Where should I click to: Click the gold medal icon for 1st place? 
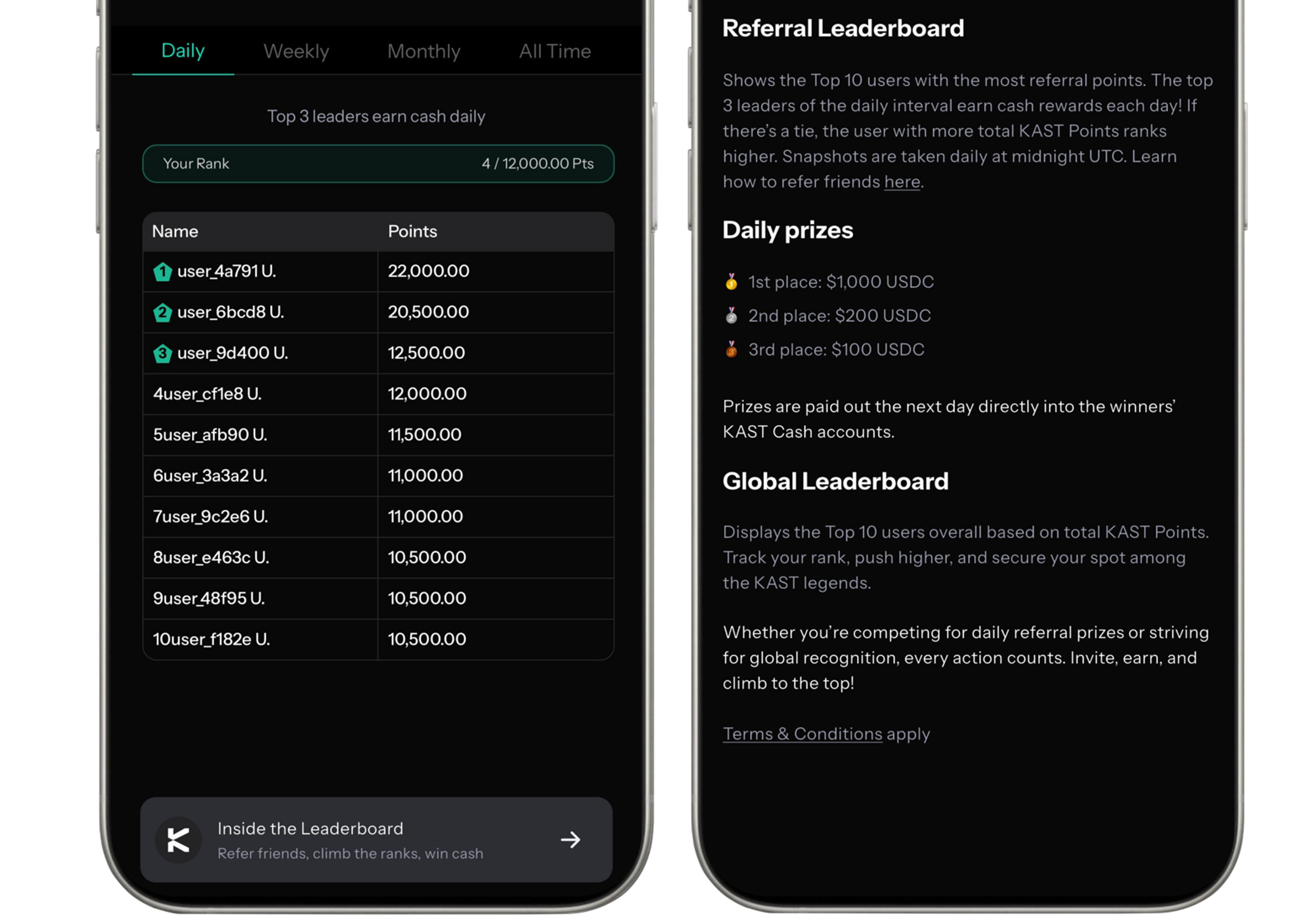[x=731, y=282]
